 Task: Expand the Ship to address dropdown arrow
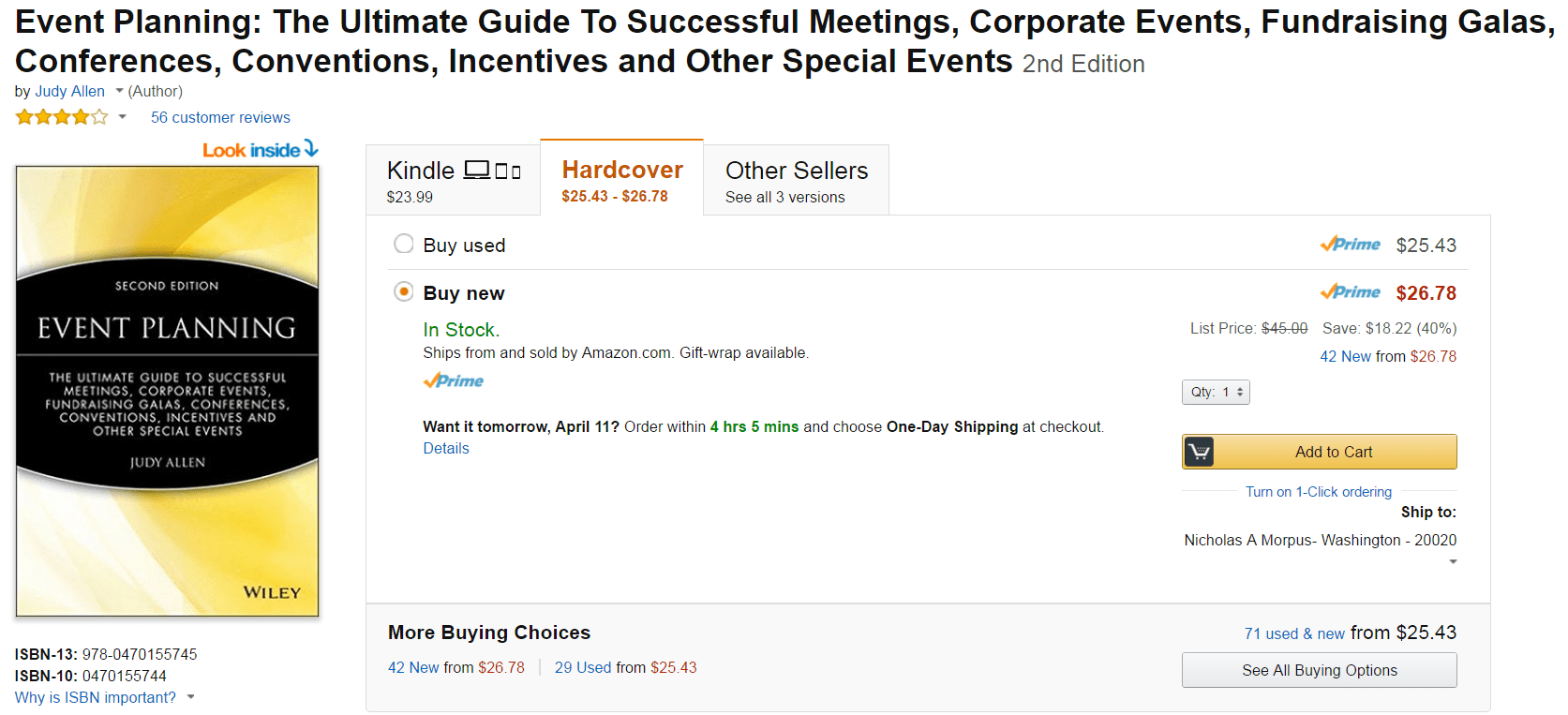pos(1453,562)
